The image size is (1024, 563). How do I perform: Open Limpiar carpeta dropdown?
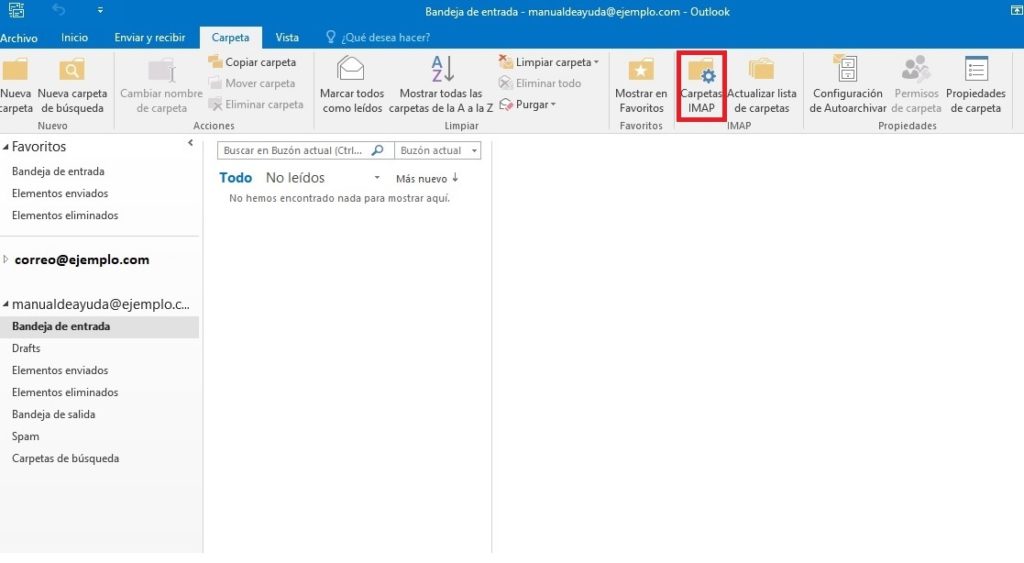tap(549, 62)
